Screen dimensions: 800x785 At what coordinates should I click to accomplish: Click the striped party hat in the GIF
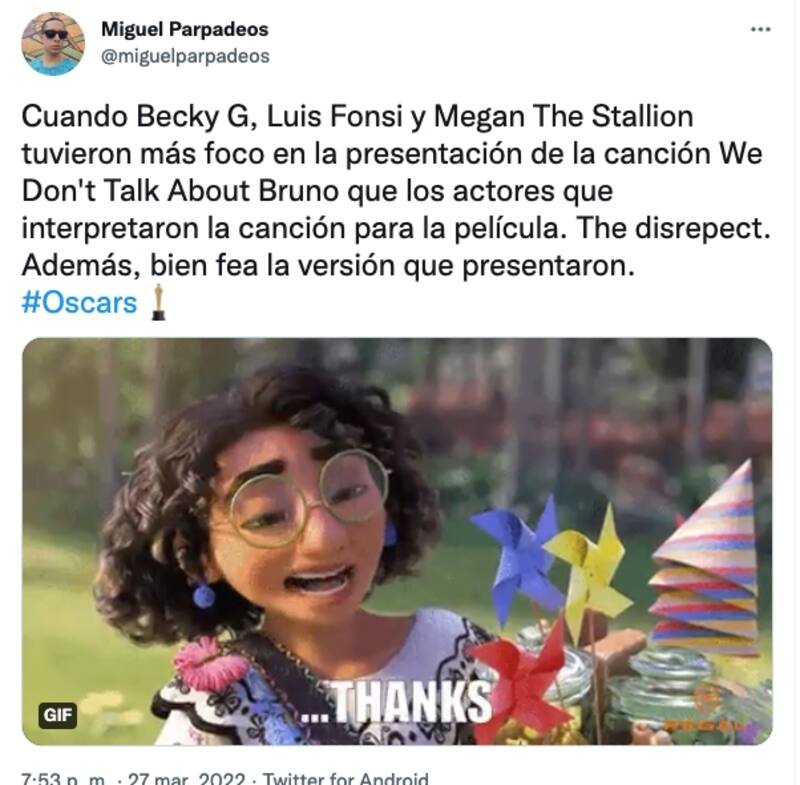[706, 560]
